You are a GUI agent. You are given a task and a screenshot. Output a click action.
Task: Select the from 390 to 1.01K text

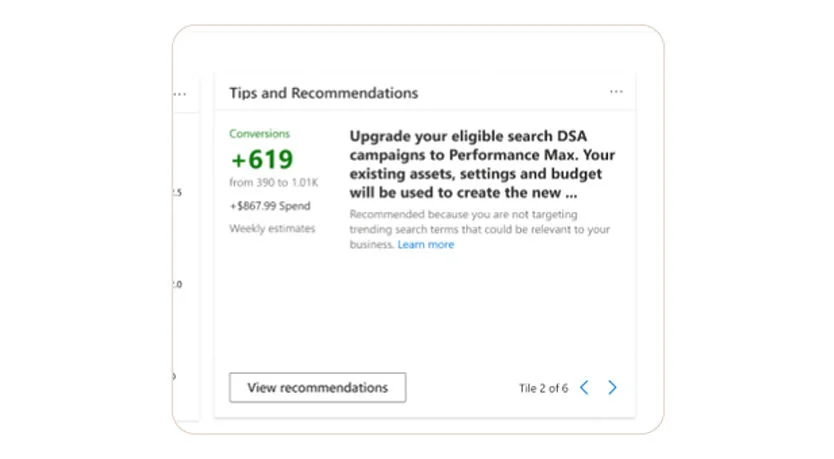(x=273, y=182)
